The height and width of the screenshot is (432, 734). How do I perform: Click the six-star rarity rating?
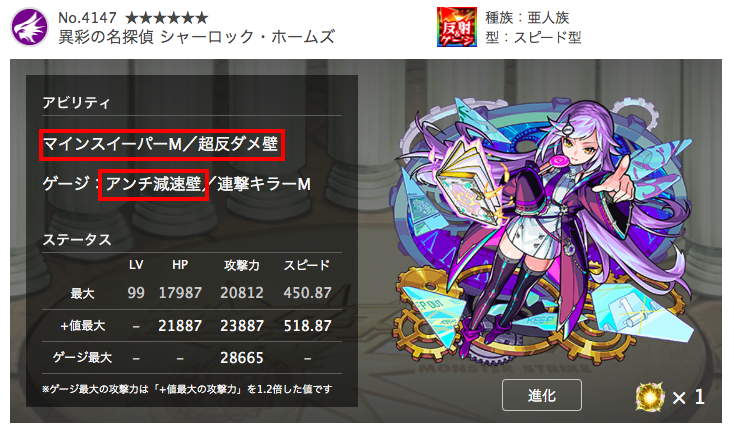pos(166,18)
